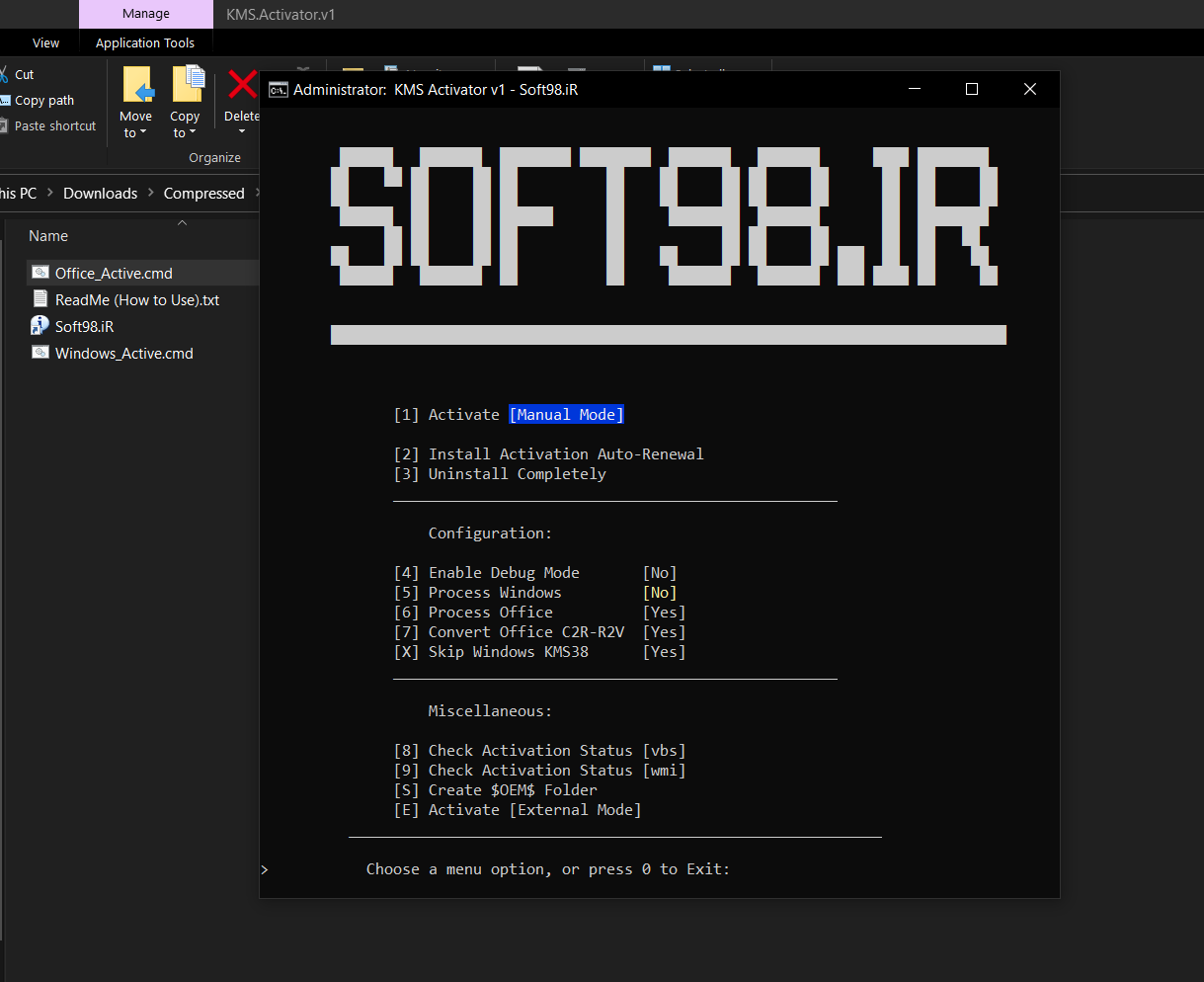Select the ReadMe (How to Use).txt file name
1204x982 pixels.
click(137, 299)
